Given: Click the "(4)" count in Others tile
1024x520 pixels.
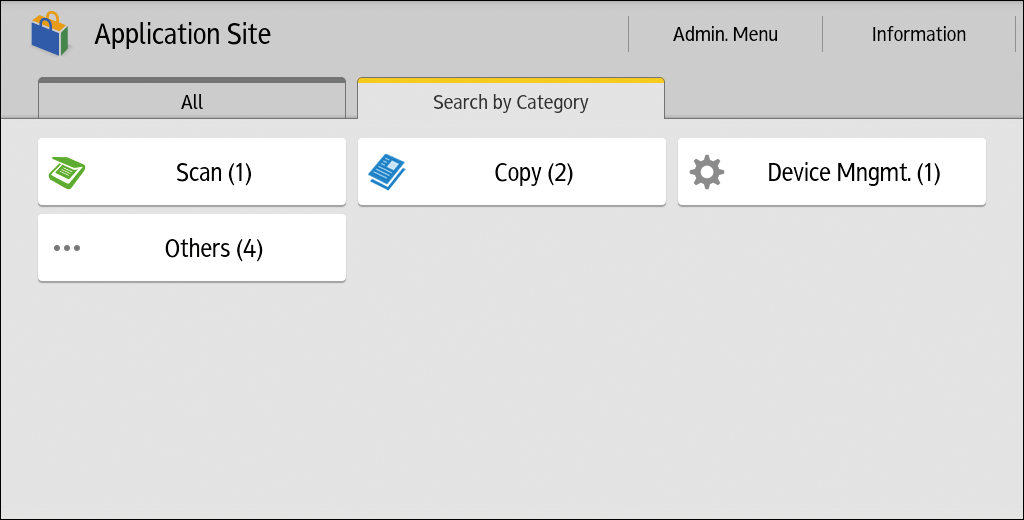Looking at the screenshot, I should point(249,248).
